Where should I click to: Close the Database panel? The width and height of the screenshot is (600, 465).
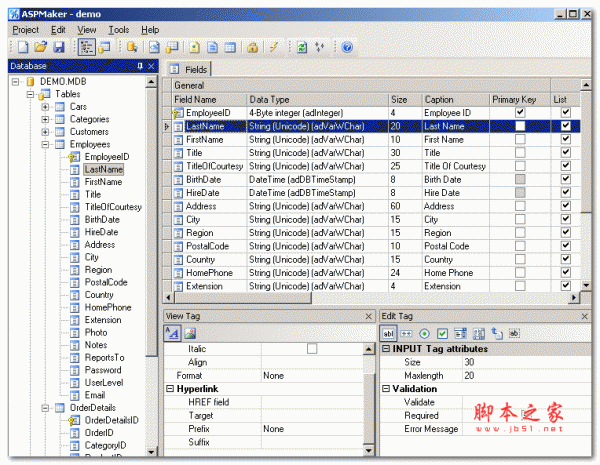click(x=152, y=66)
